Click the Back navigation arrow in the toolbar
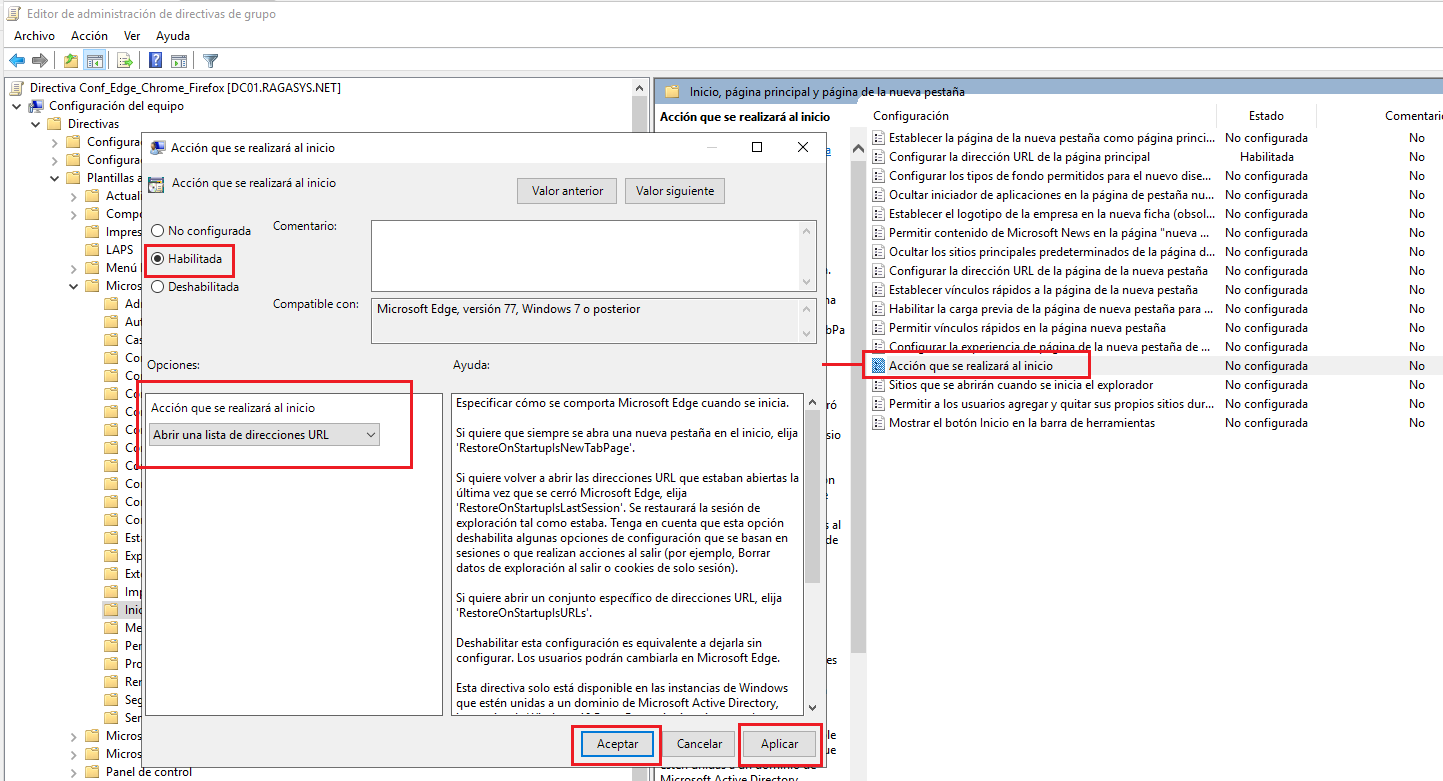This screenshot has width=1443, height=781. click(17, 60)
